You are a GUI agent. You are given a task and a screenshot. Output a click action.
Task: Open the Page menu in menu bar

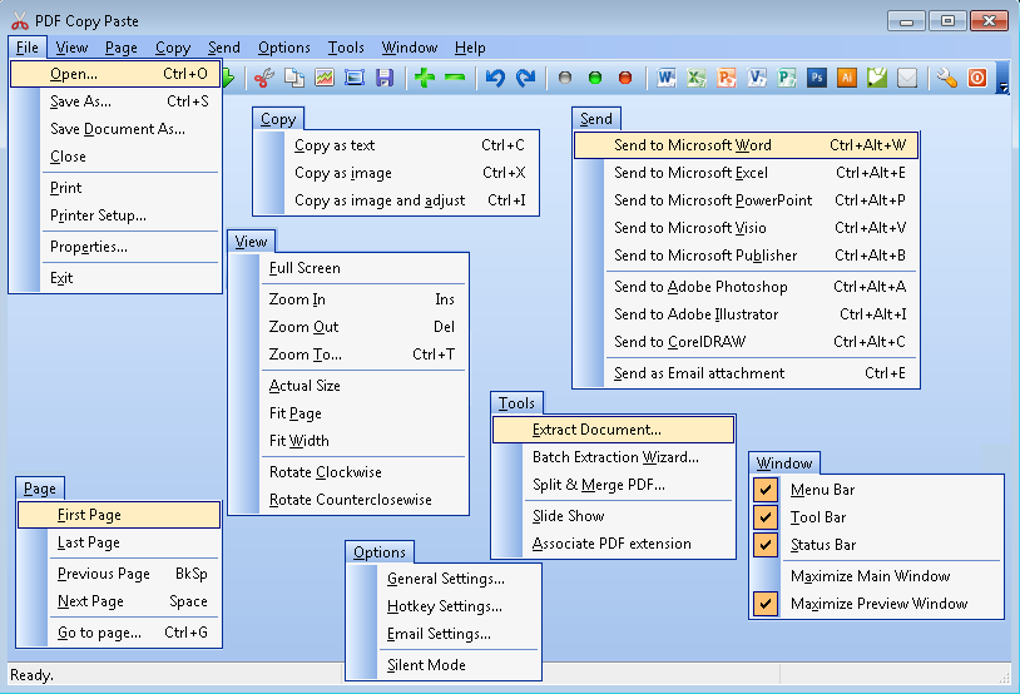(x=121, y=47)
